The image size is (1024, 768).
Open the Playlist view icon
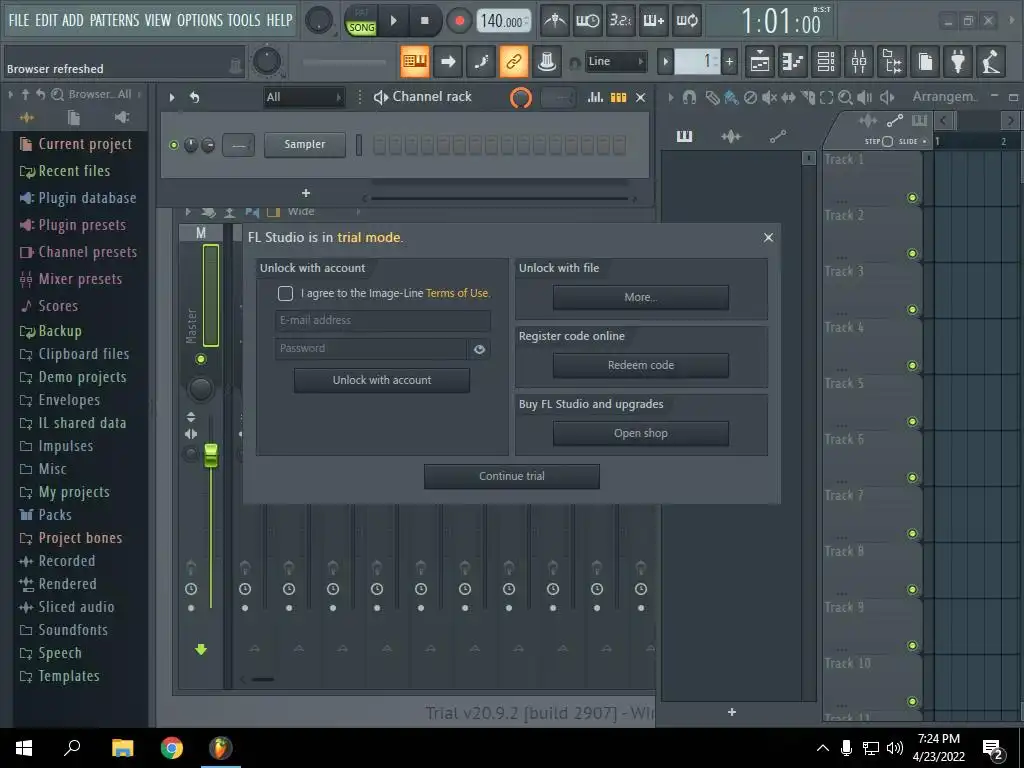coord(760,62)
